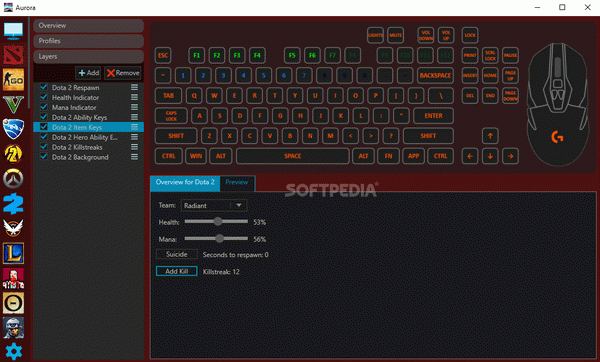Select the desktop monitor profile icon
This screenshot has width=600, height=362.
tap(13, 31)
